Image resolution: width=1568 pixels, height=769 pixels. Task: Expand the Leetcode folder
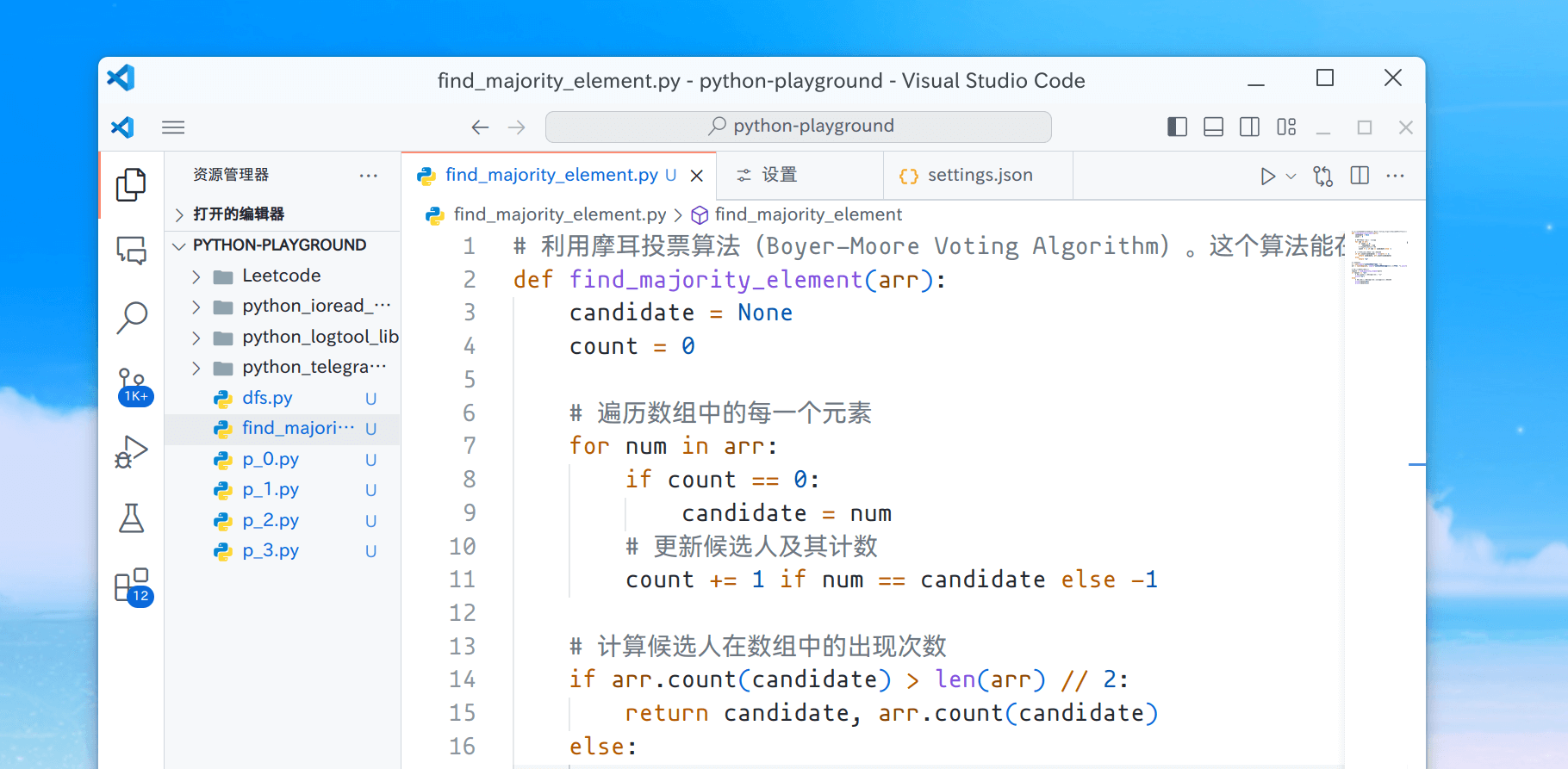coord(281,276)
